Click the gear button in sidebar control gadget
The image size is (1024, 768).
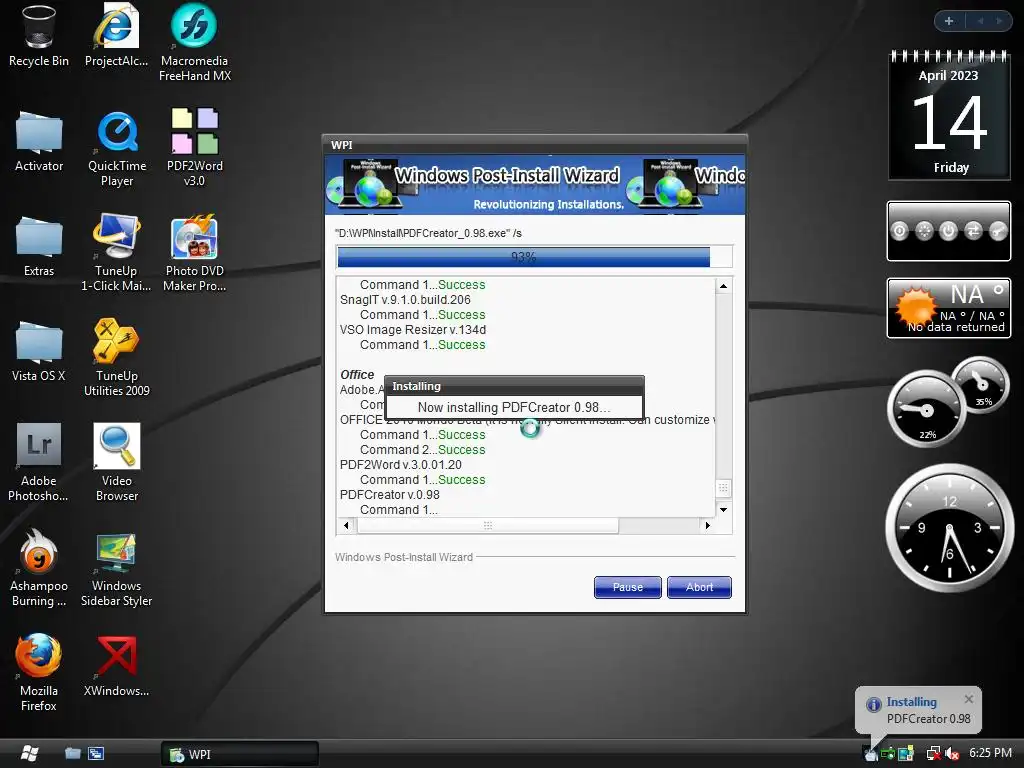point(924,231)
